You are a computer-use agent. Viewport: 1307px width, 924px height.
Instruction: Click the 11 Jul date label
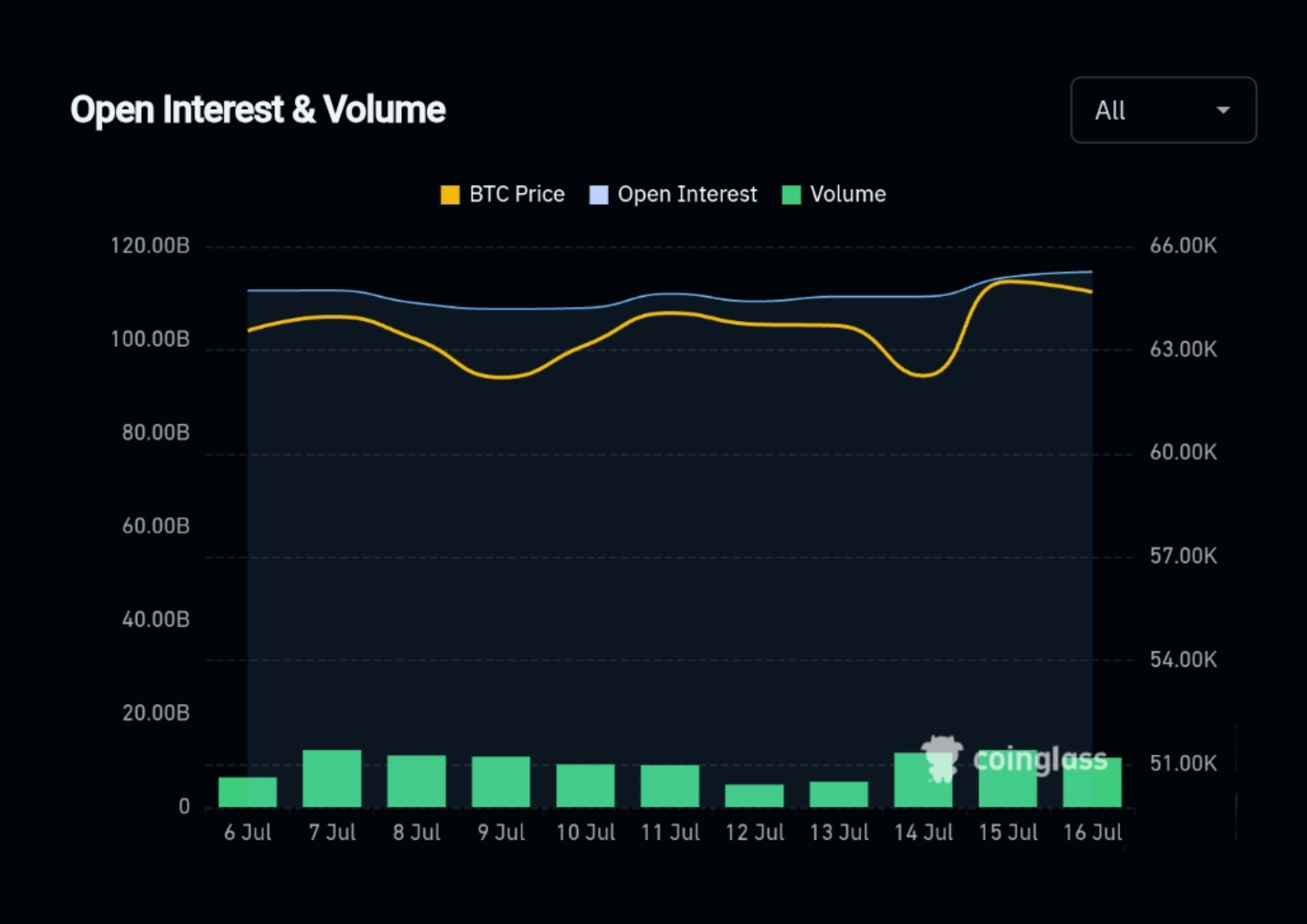click(x=670, y=833)
